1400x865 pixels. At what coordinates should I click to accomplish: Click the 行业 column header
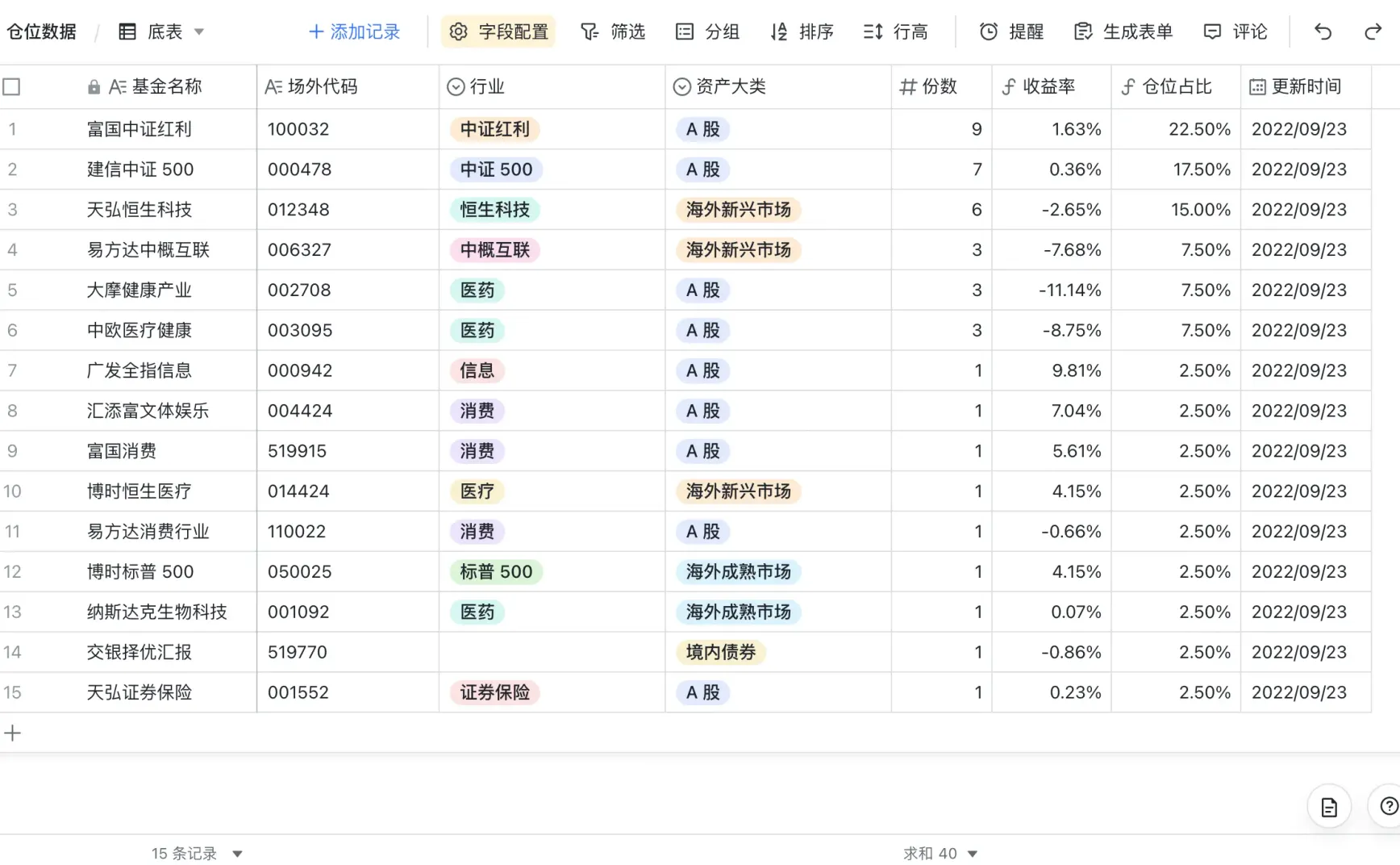click(552, 86)
